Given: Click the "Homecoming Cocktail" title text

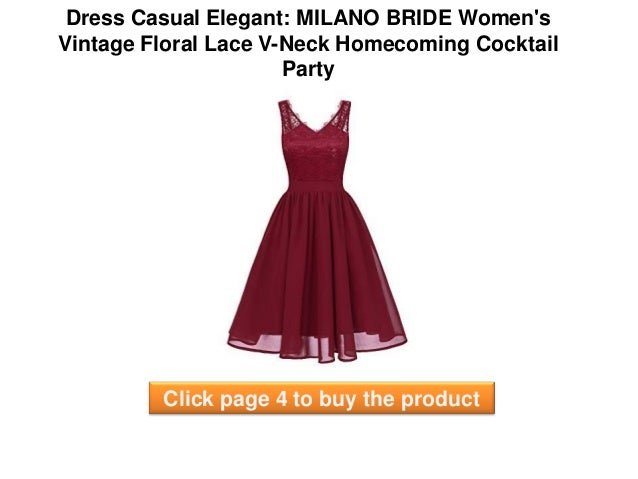Looking at the screenshot, I should tap(447, 44).
